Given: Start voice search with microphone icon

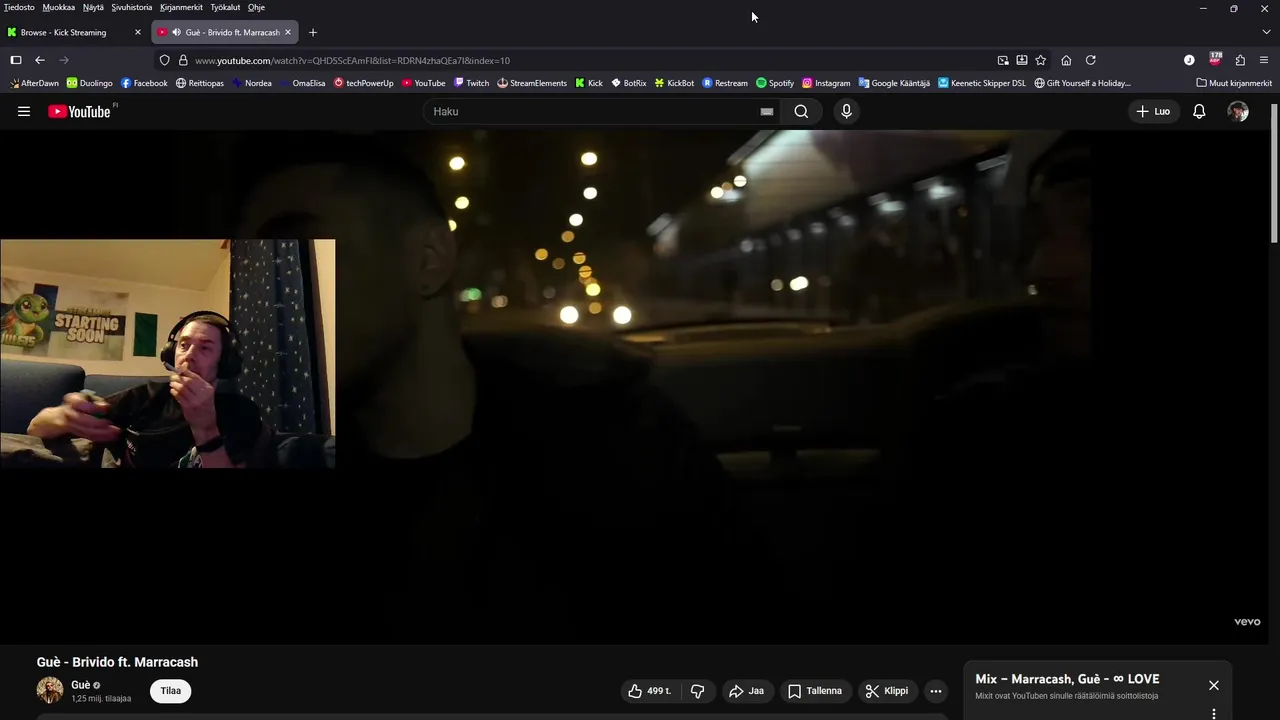Looking at the screenshot, I should [x=846, y=111].
